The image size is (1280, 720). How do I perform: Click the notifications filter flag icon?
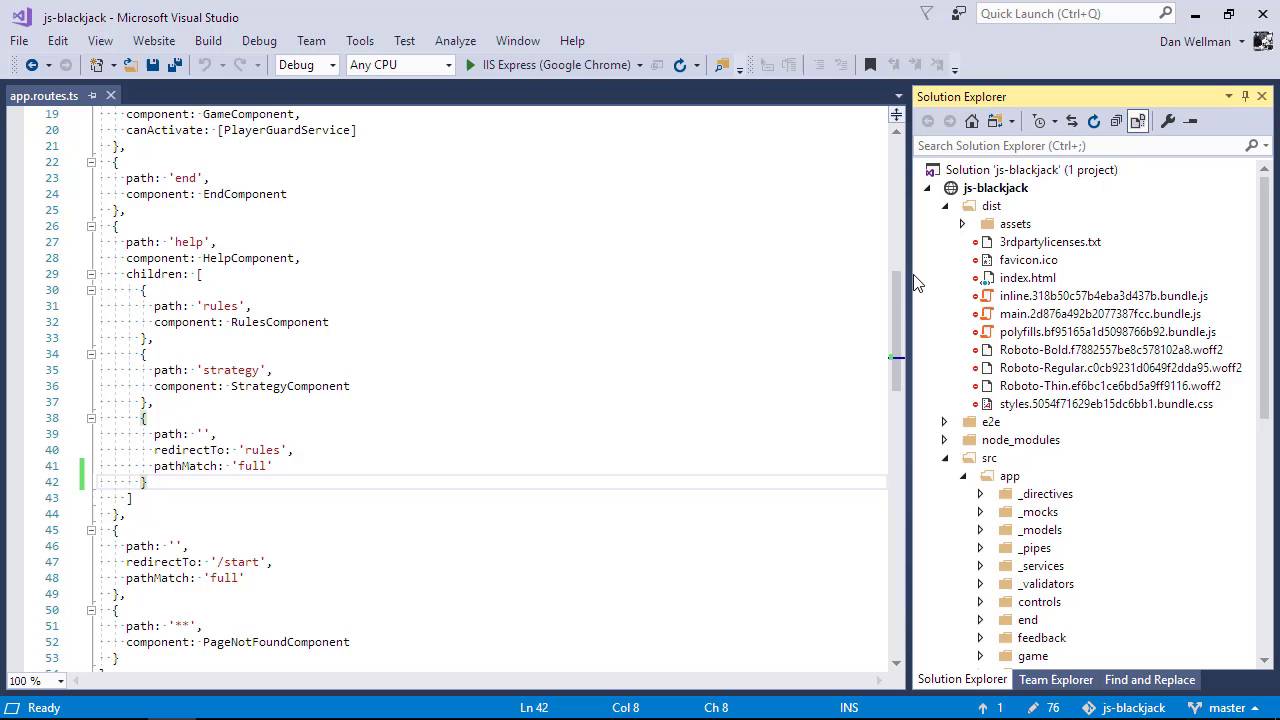(x=927, y=13)
